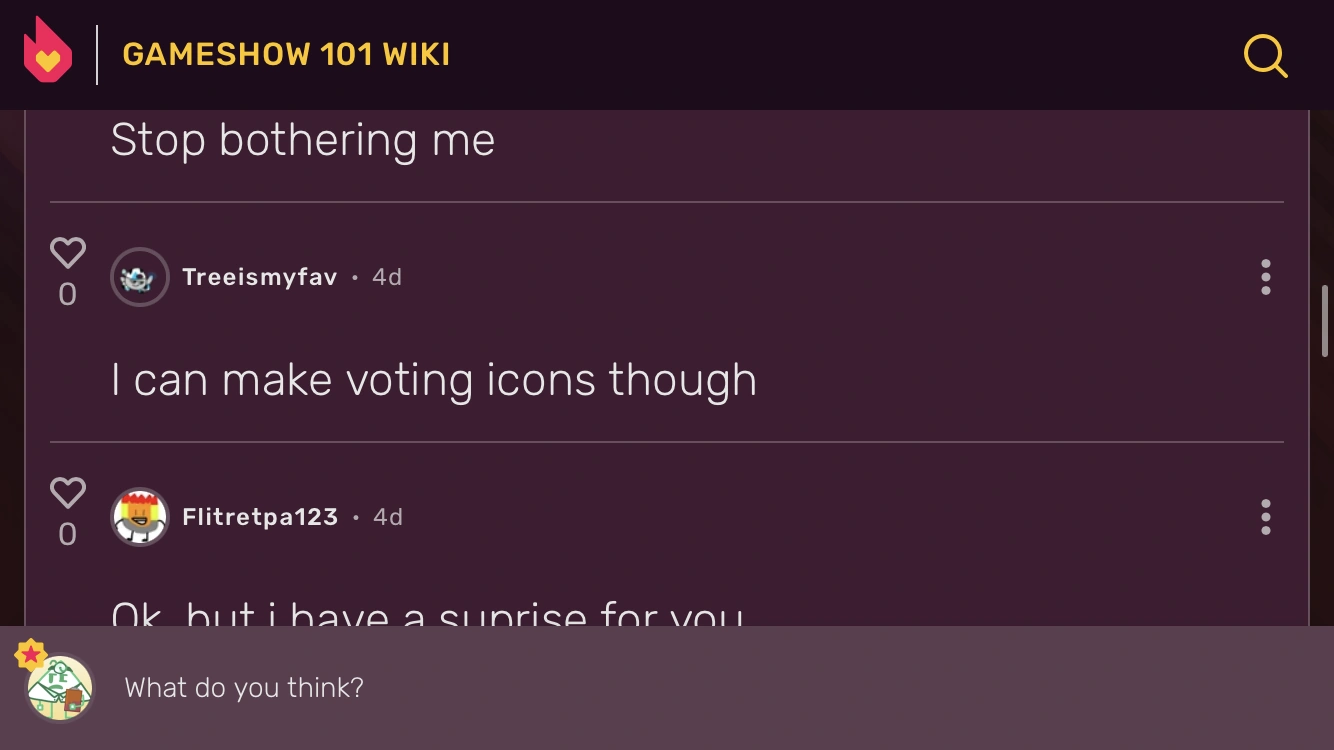The height and width of the screenshot is (750, 1334).
Task: Click the 'What do you think?' reply field
Action: point(243,688)
